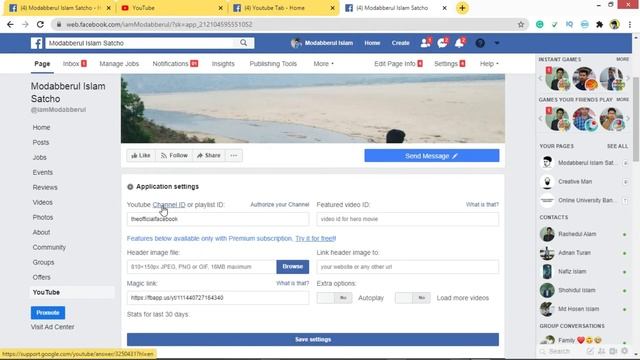Go back with browser back arrow
Image resolution: width=640 pixels, height=360 pixels.
(10, 24)
